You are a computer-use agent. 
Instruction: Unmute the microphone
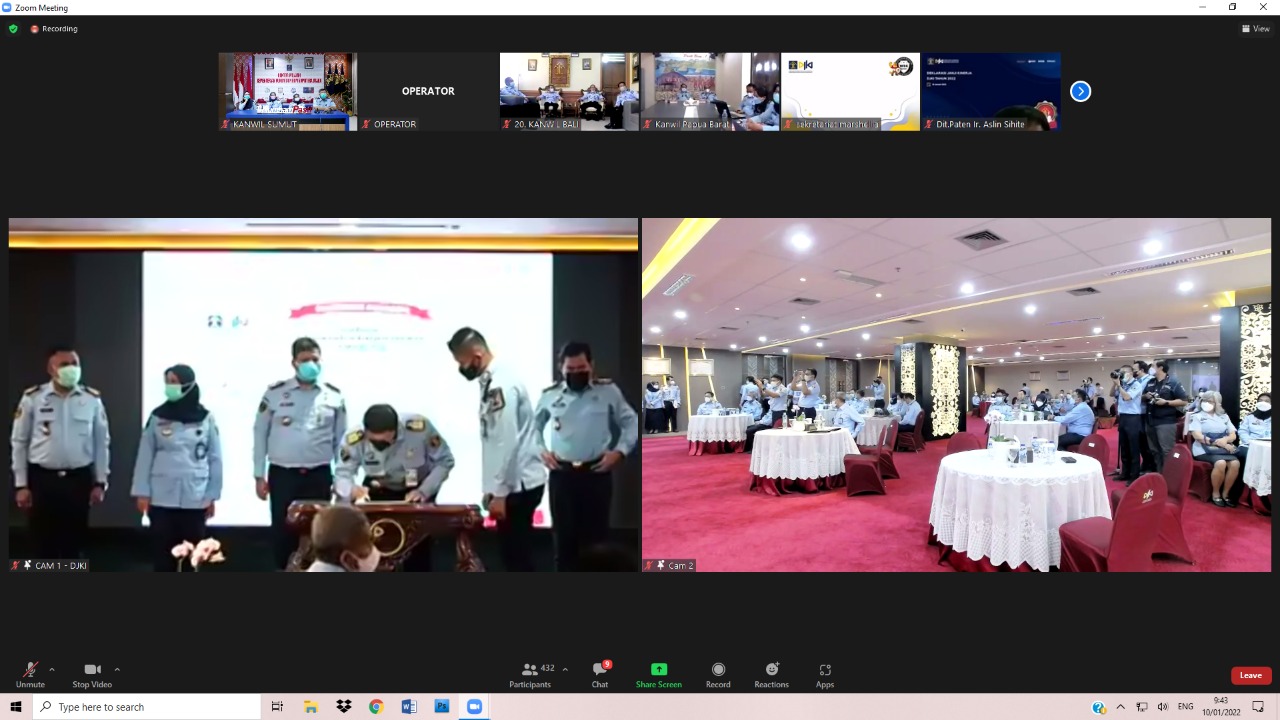(30, 674)
